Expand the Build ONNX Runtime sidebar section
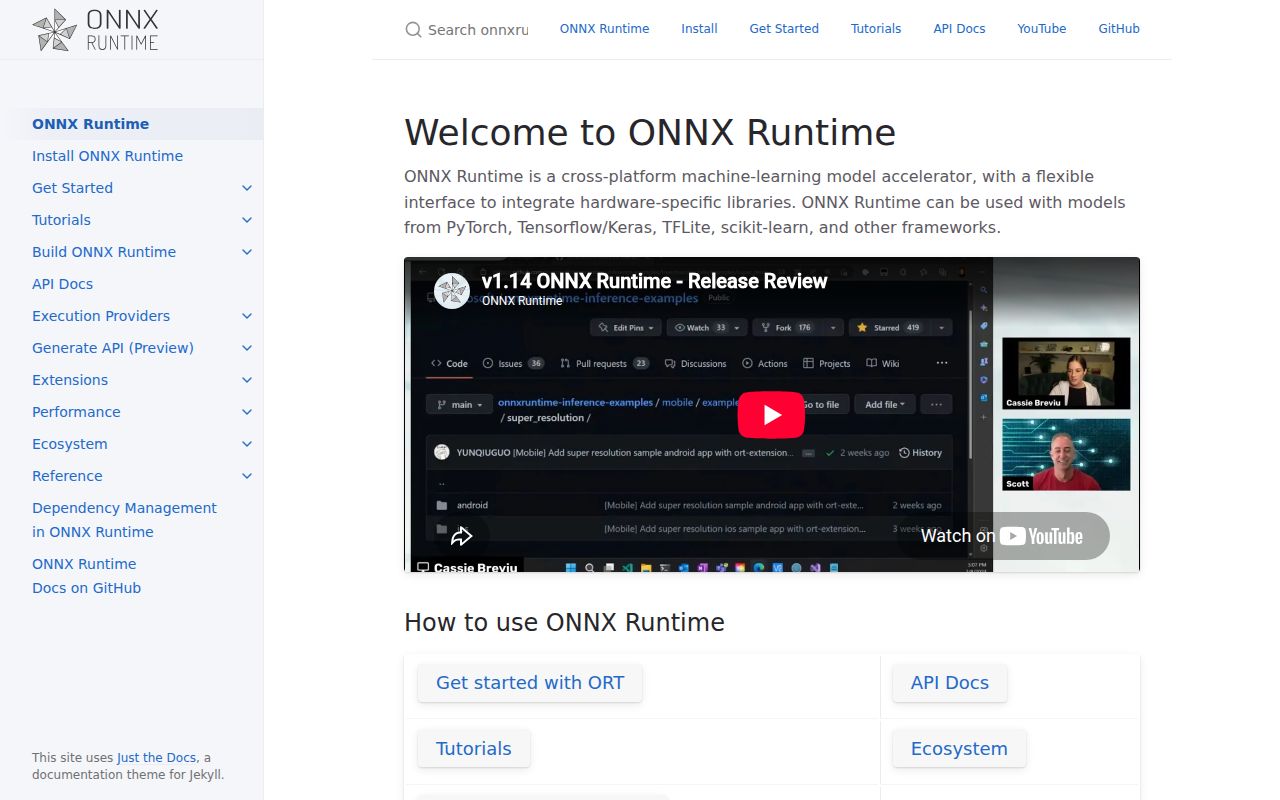The width and height of the screenshot is (1280, 800). click(x=247, y=252)
